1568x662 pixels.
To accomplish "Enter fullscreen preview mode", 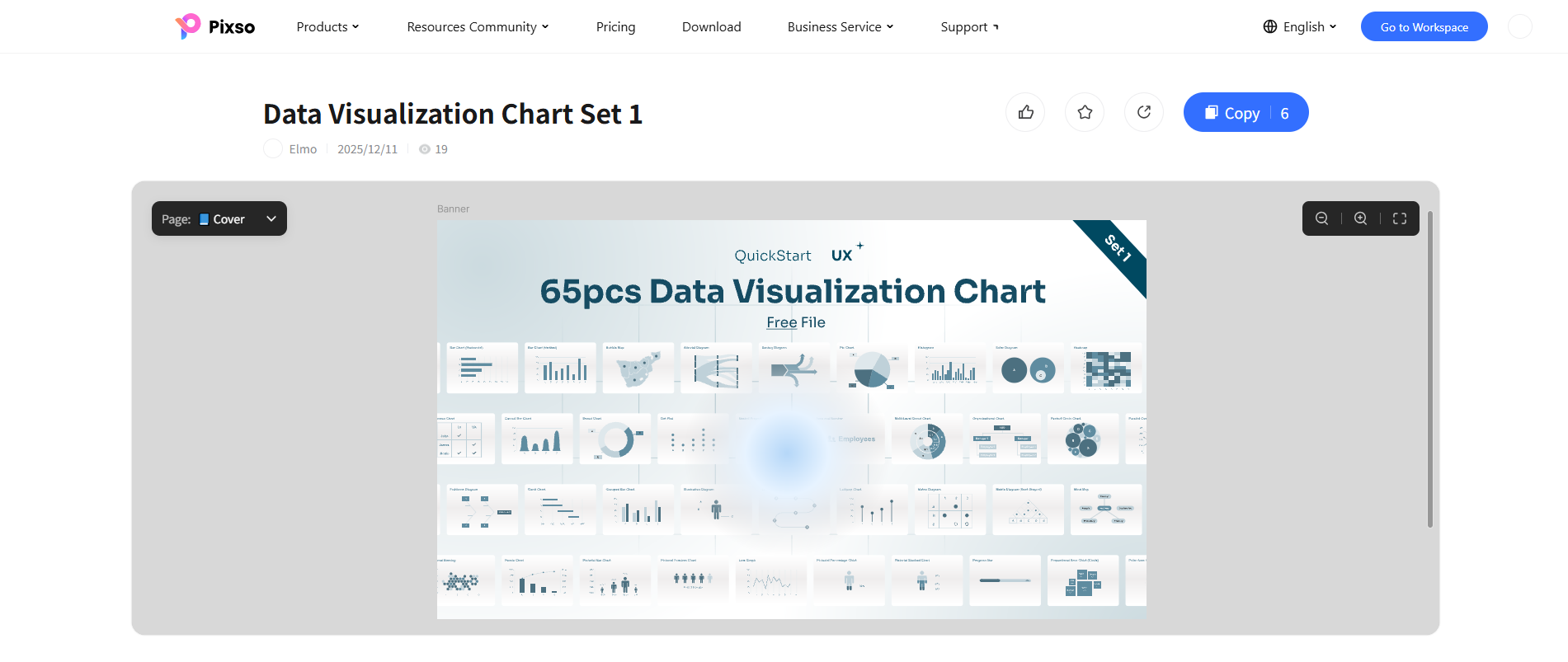I will click(x=1400, y=218).
